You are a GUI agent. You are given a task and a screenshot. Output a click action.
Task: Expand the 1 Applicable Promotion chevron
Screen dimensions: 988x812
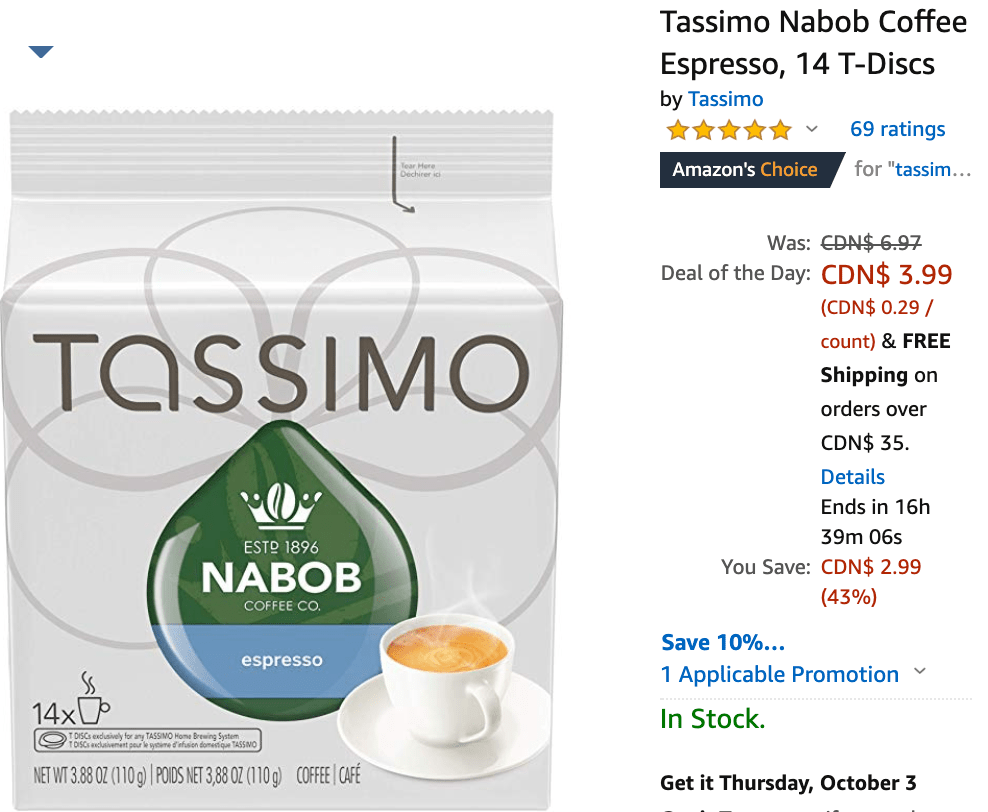tap(920, 672)
